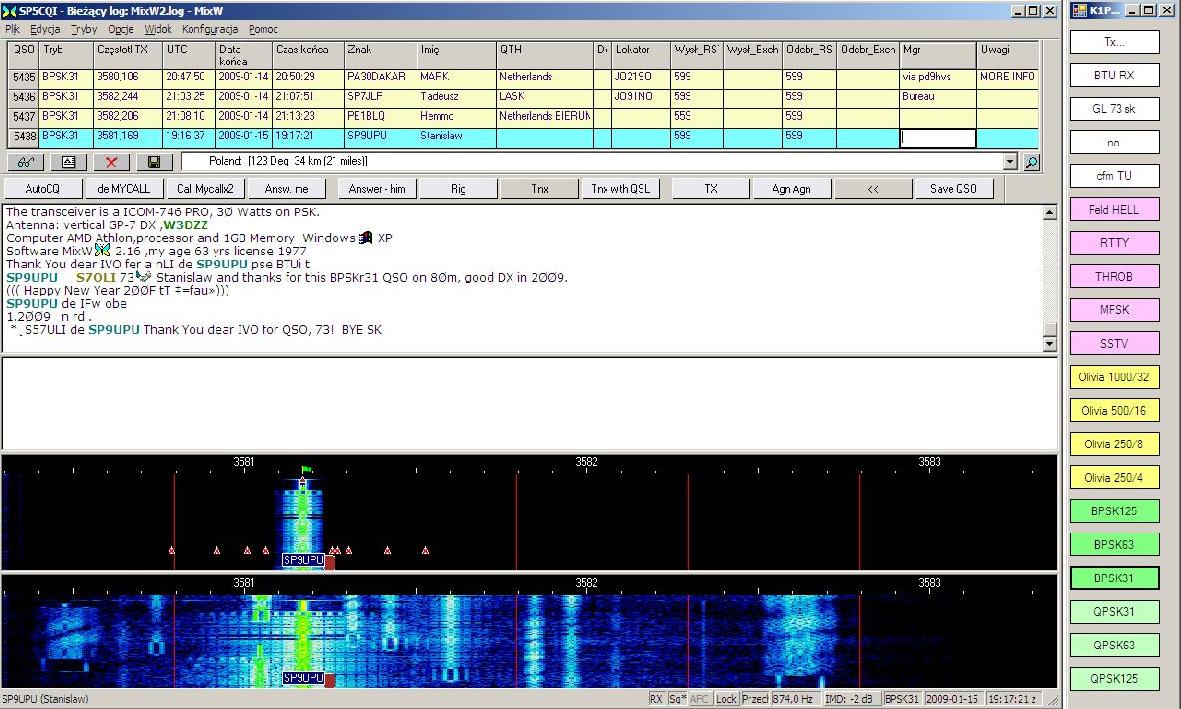This screenshot has height=709, width=1181.
Task: Click the Save QSO button
Action: (954, 189)
